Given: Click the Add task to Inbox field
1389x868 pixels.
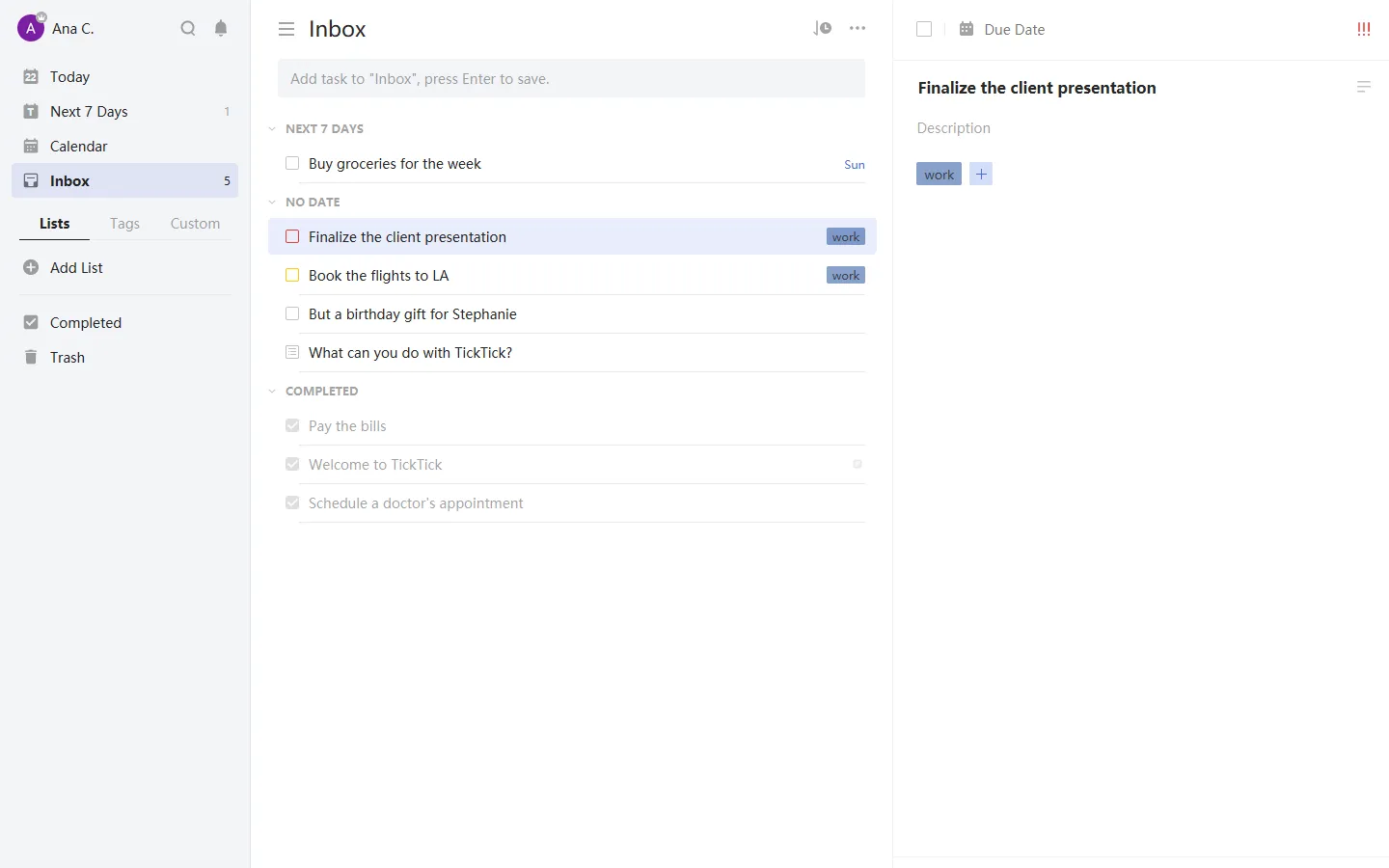Looking at the screenshot, I should pyautogui.click(x=571, y=78).
